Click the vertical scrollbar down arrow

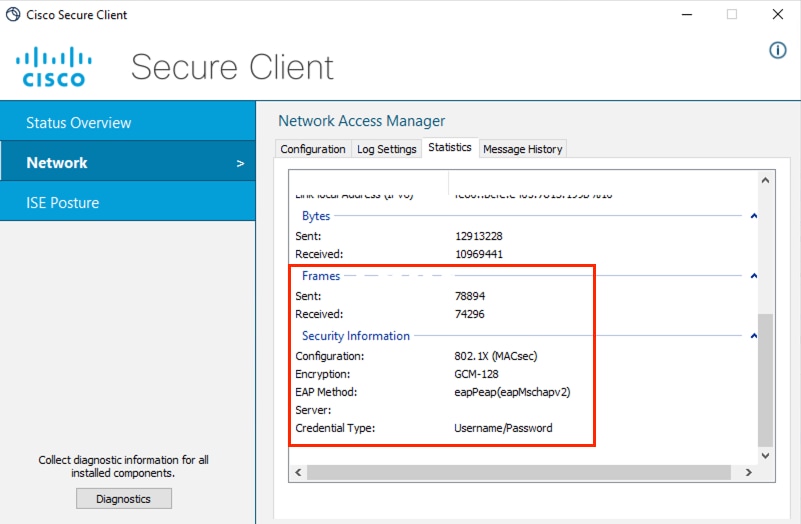click(x=765, y=454)
